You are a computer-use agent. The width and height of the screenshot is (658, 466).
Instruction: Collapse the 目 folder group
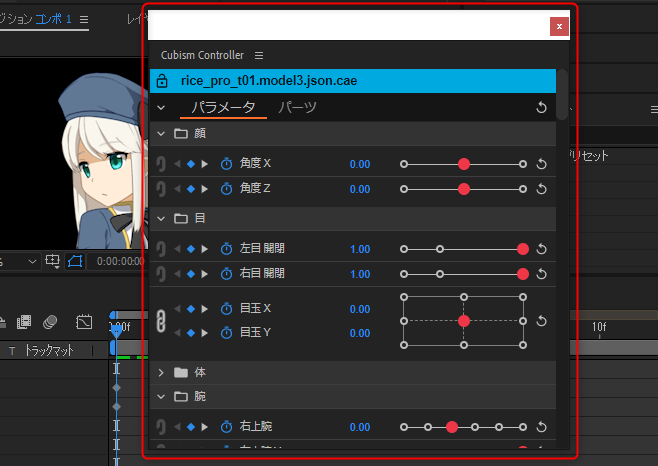(162, 217)
